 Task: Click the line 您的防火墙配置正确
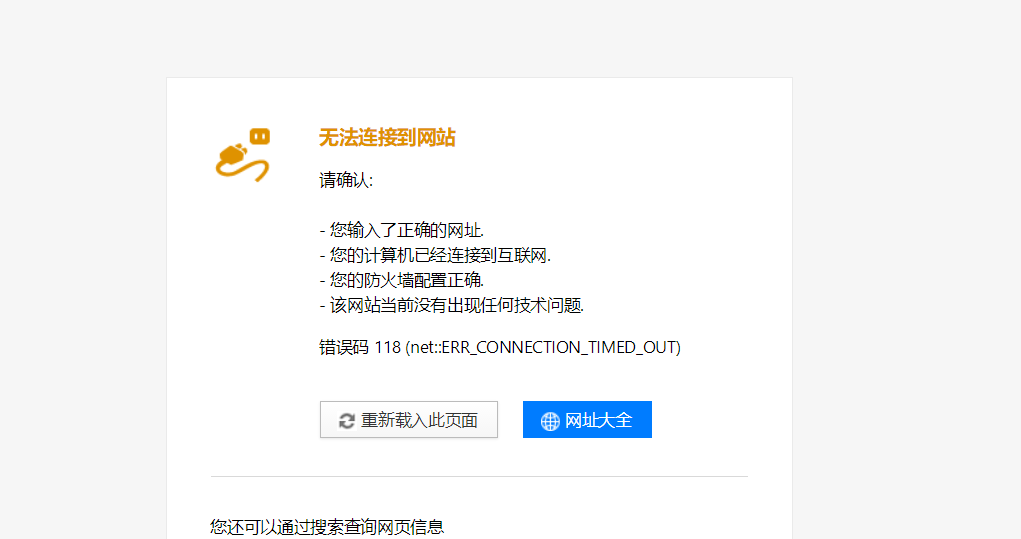click(402, 281)
